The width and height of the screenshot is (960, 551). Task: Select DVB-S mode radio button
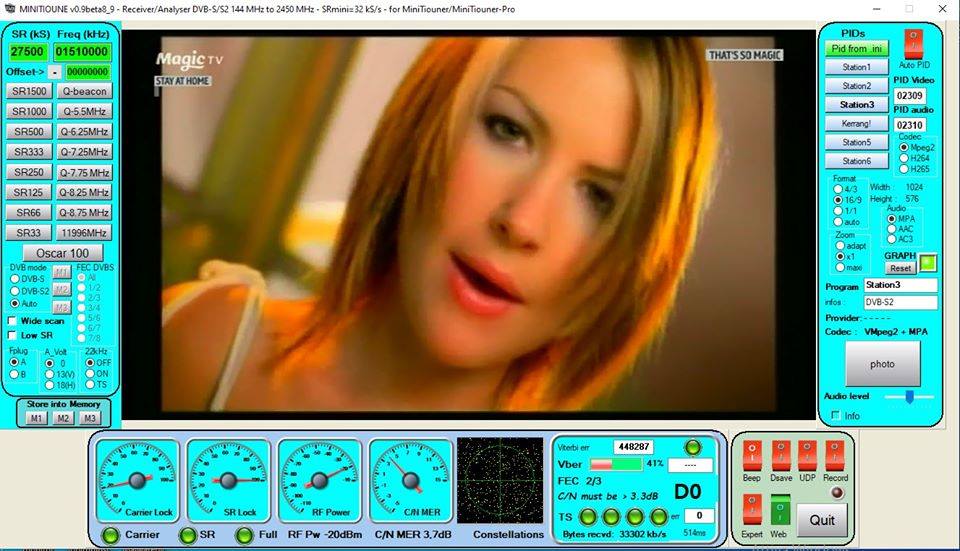pyautogui.click(x=15, y=279)
